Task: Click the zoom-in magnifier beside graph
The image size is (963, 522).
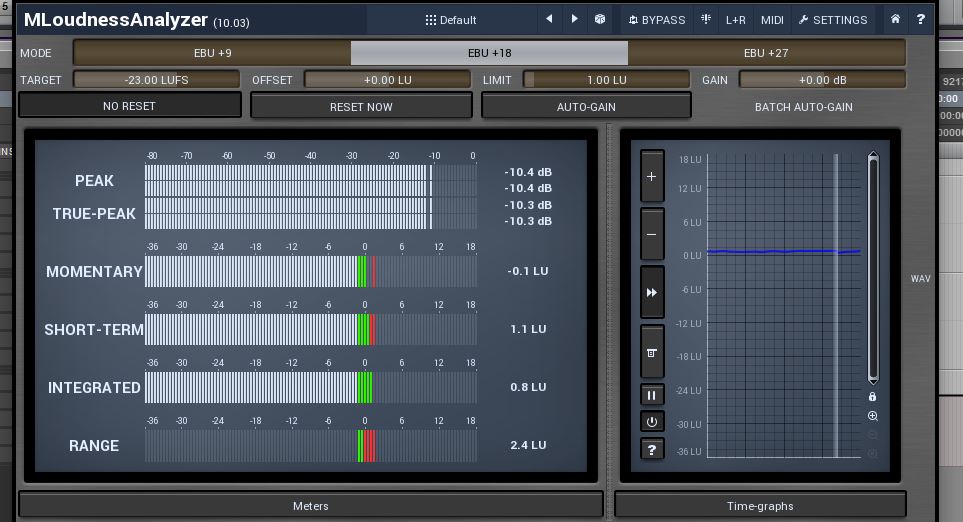Action: pyautogui.click(x=872, y=416)
